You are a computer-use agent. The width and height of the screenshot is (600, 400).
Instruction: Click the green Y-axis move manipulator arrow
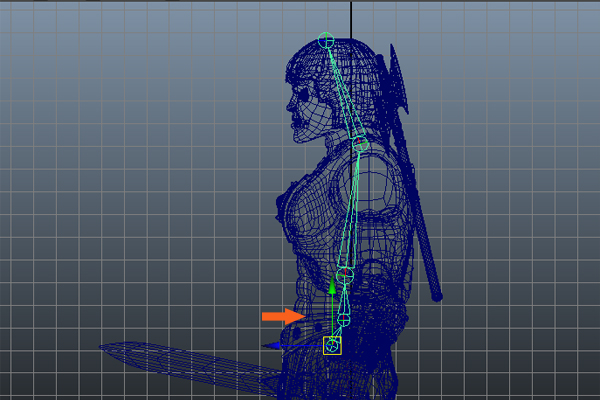click(x=332, y=286)
